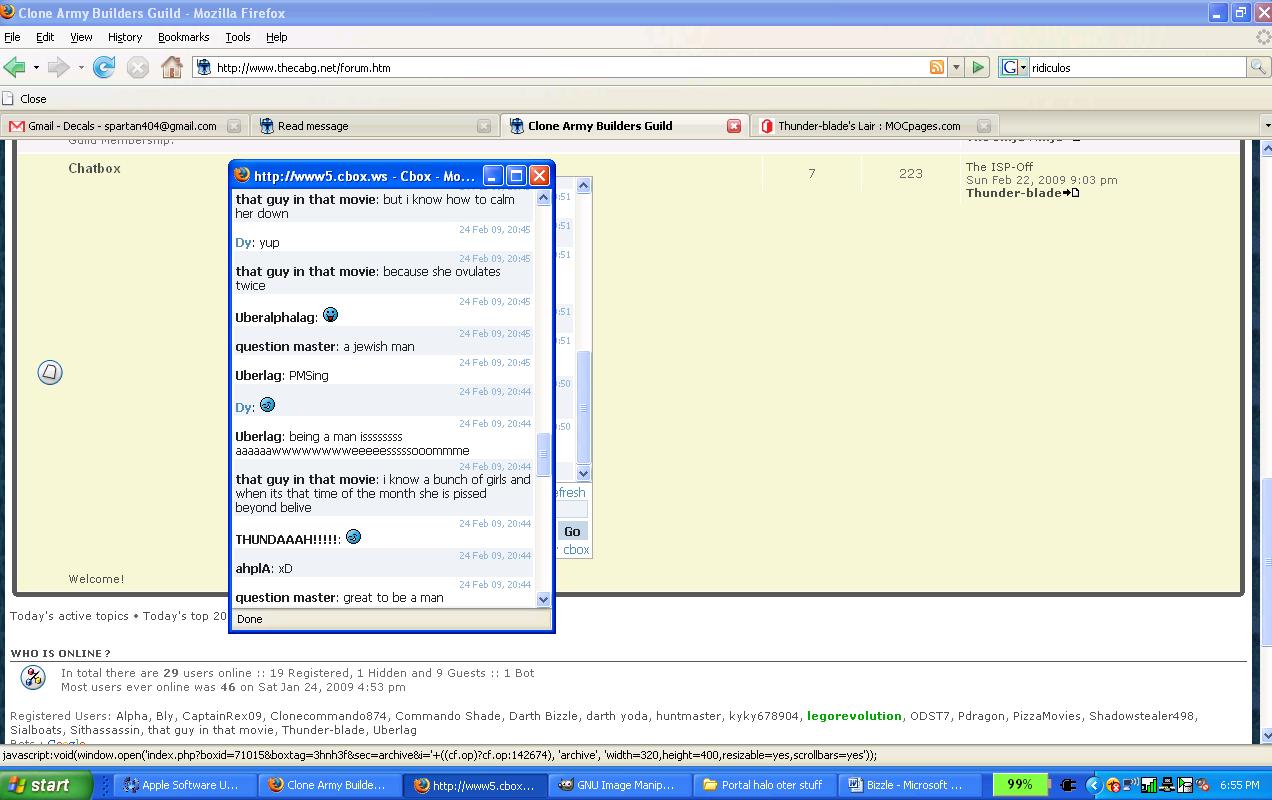Click the green Go arrow beside address bar

[979, 67]
